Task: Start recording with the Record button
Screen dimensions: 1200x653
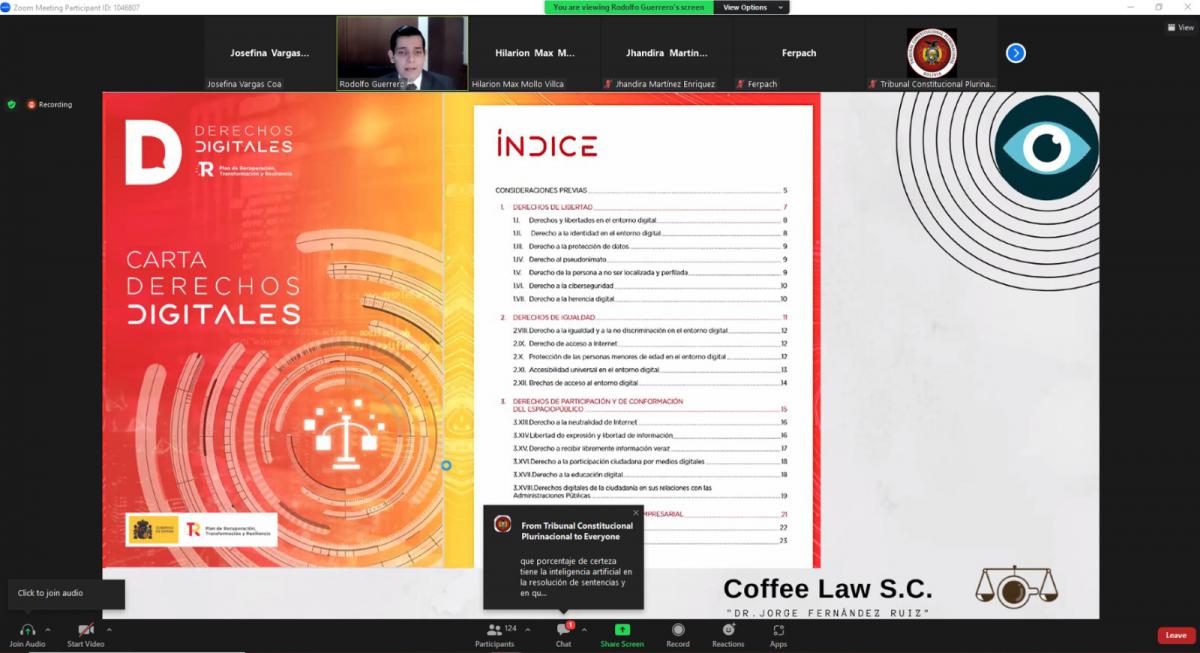Action: point(678,630)
